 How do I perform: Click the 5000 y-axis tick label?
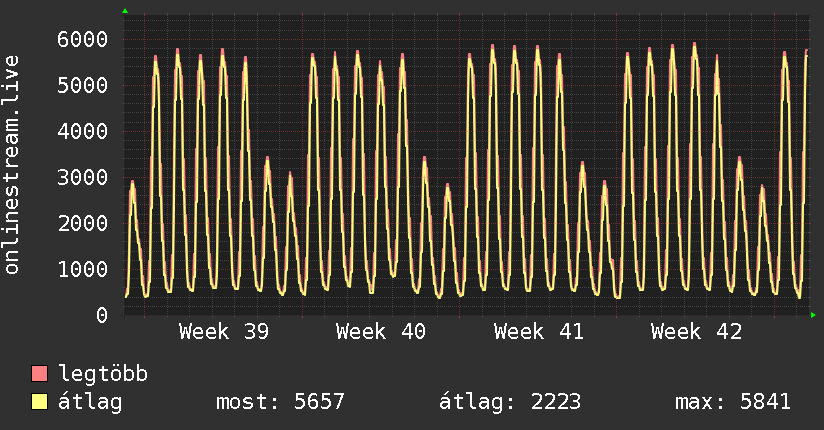click(83, 85)
